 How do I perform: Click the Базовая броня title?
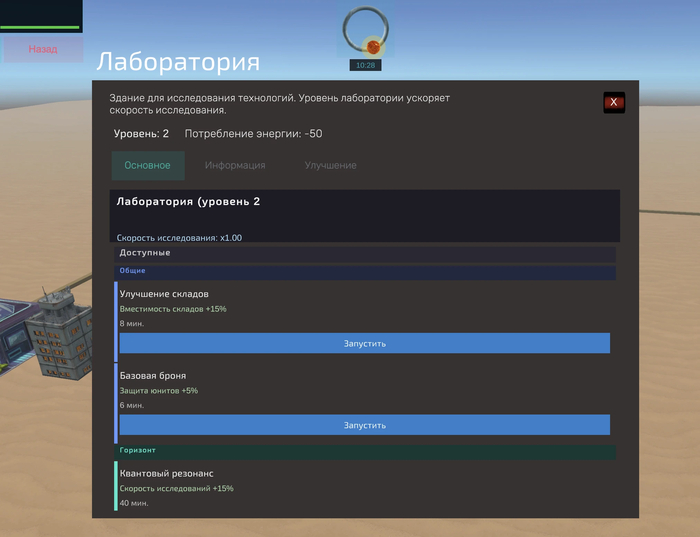[153, 375]
